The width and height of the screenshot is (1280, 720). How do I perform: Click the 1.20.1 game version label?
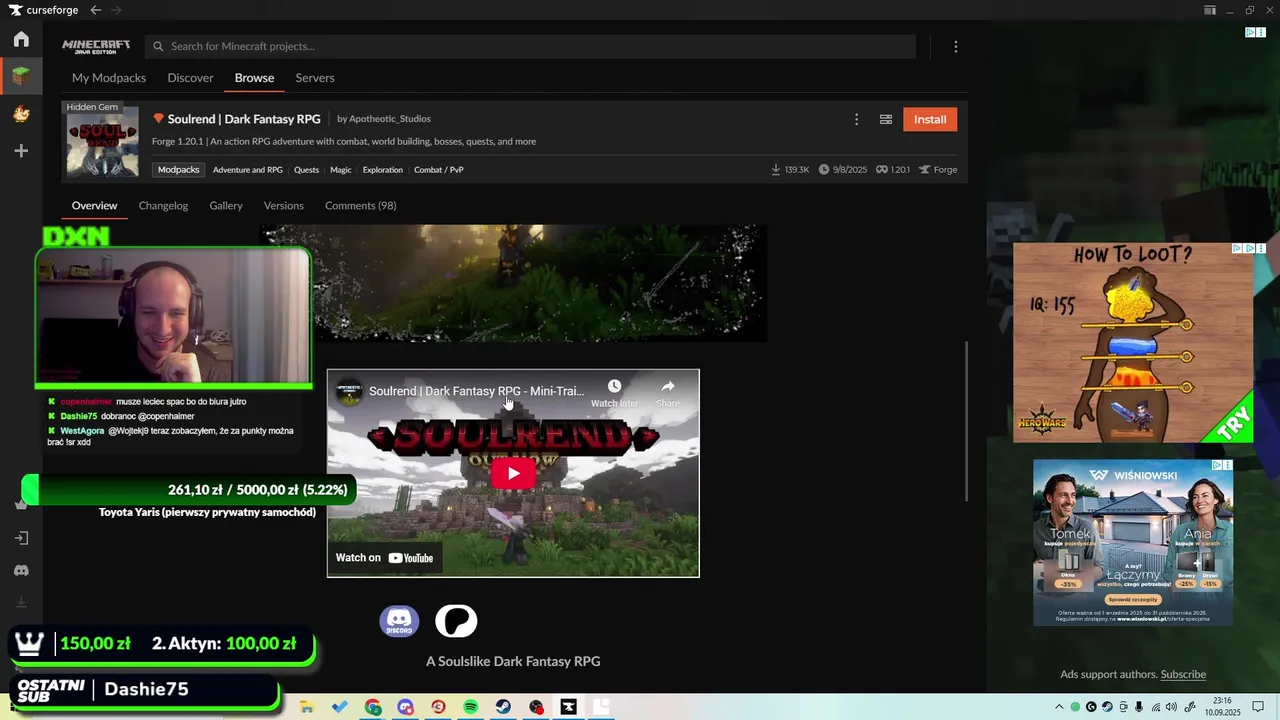click(893, 170)
